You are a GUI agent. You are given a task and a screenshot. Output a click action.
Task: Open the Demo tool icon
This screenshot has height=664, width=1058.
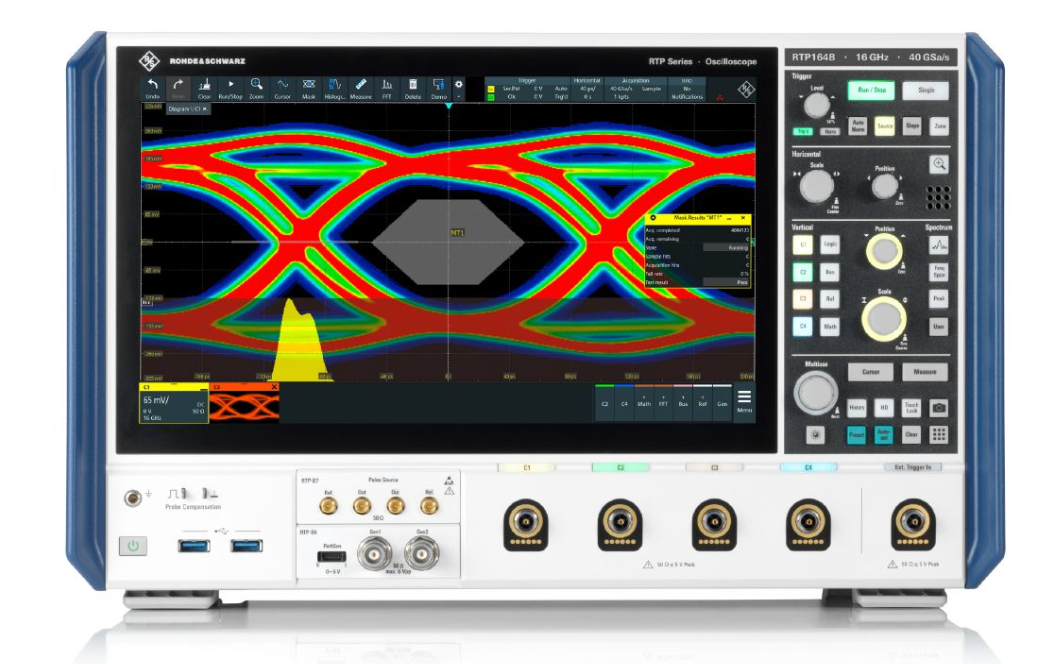[x=439, y=88]
